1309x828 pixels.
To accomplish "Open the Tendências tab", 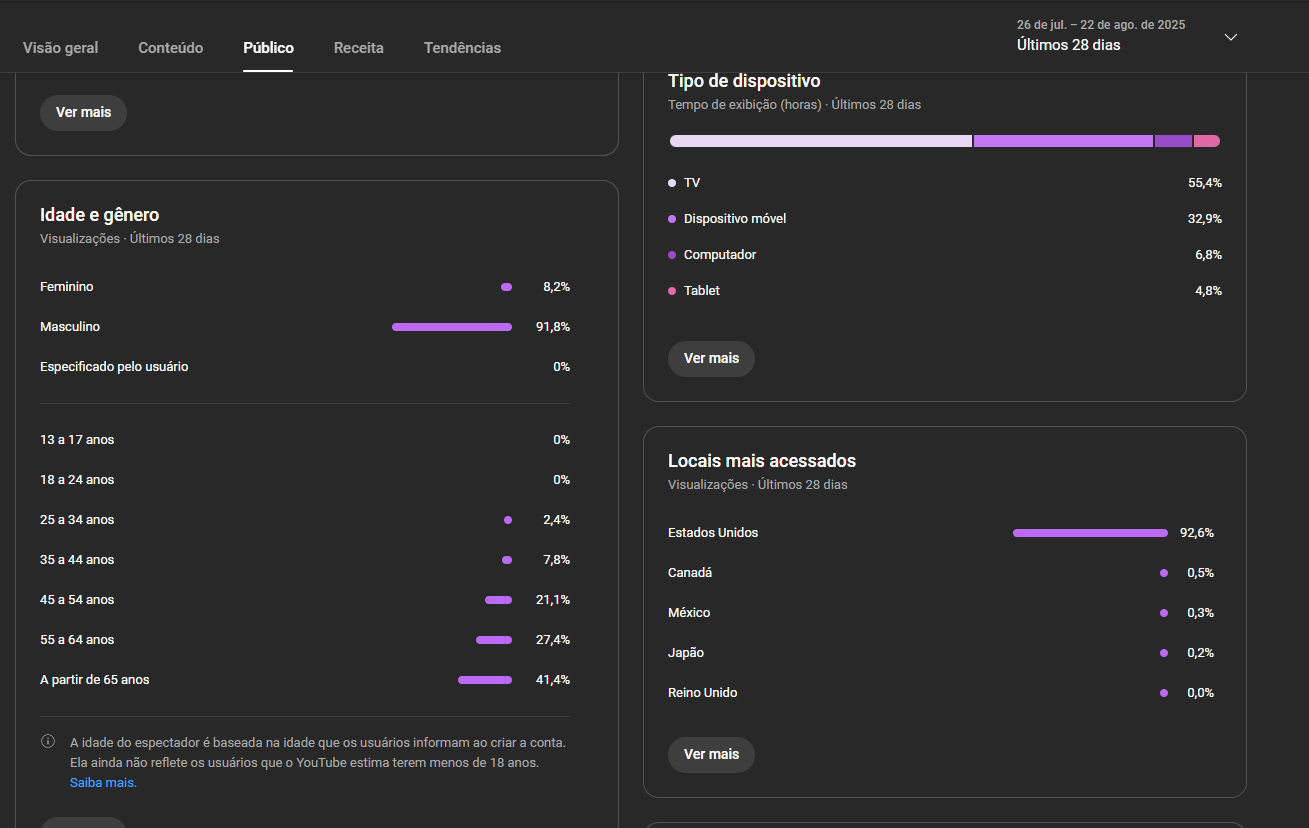I will tap(463, 47).
